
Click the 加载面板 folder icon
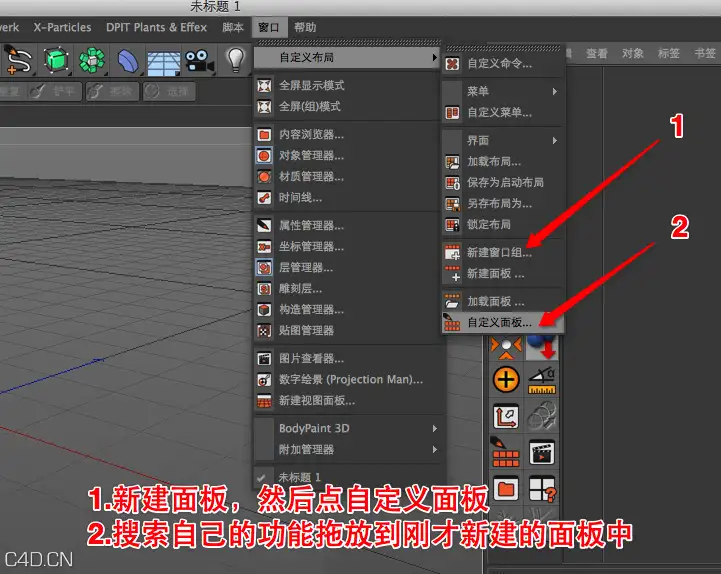point(452,302)
